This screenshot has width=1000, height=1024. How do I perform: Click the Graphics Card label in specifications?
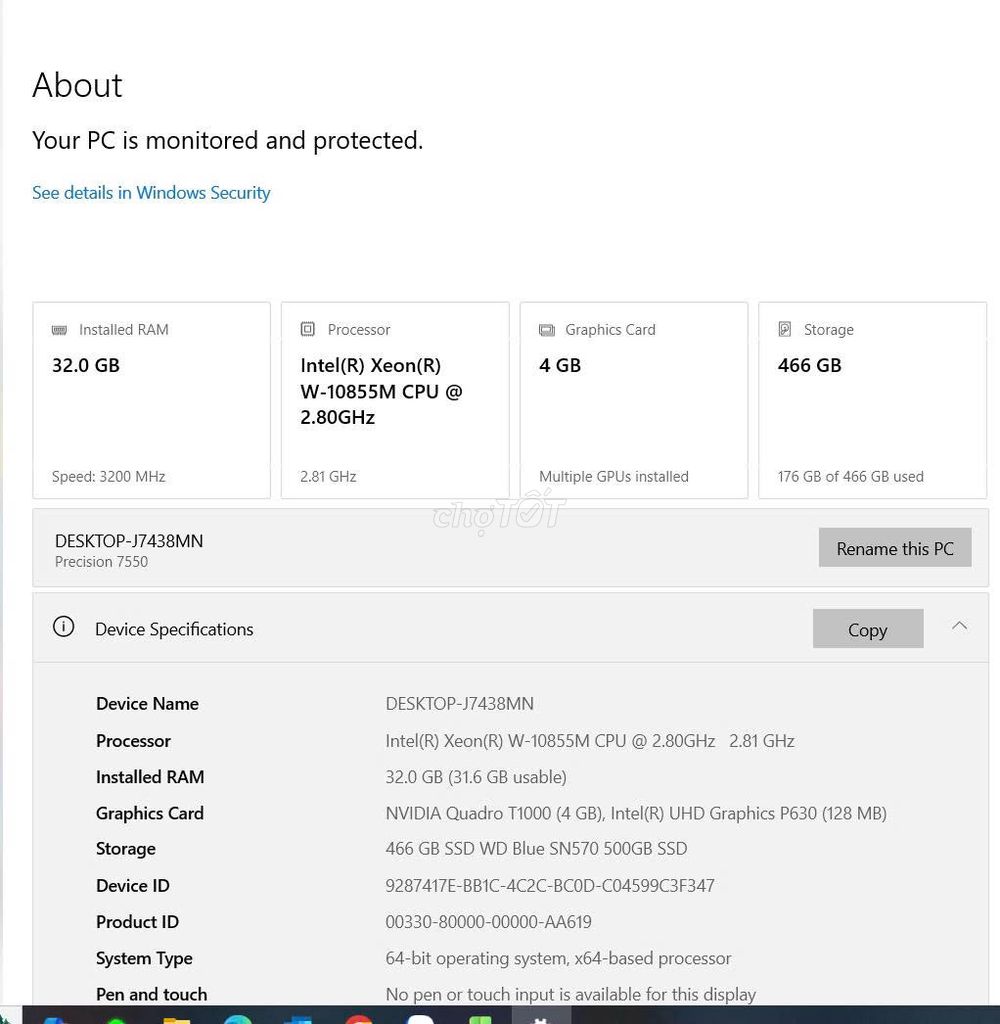click(150, 813)
